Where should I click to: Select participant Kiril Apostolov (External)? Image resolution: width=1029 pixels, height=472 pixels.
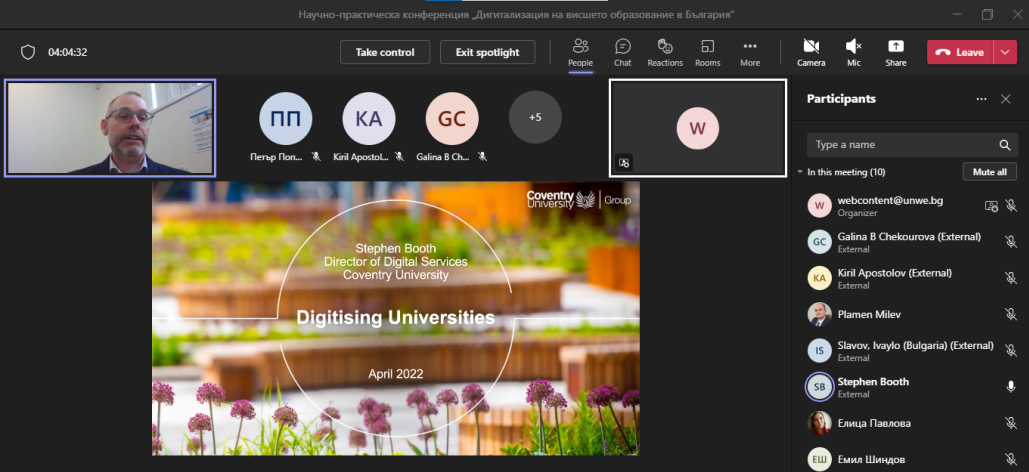coord(910,278)
